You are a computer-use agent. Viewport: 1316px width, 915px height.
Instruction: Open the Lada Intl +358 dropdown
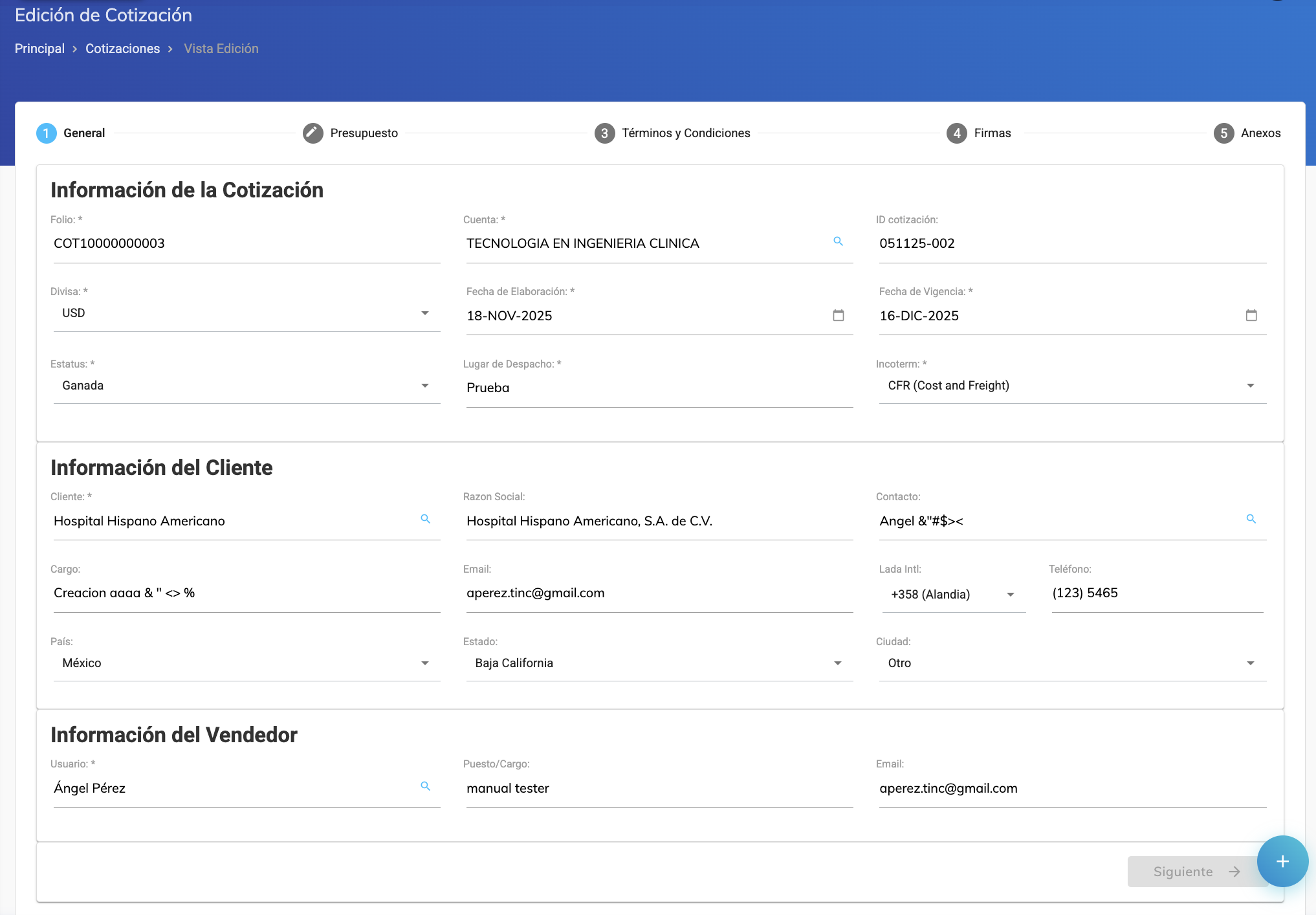coord(1010,595)
